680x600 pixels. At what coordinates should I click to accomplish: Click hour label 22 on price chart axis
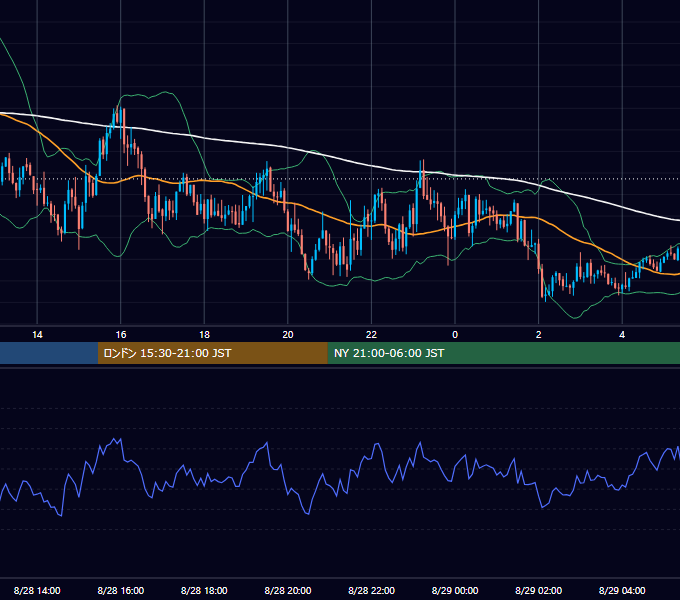(x=372, y=335)
